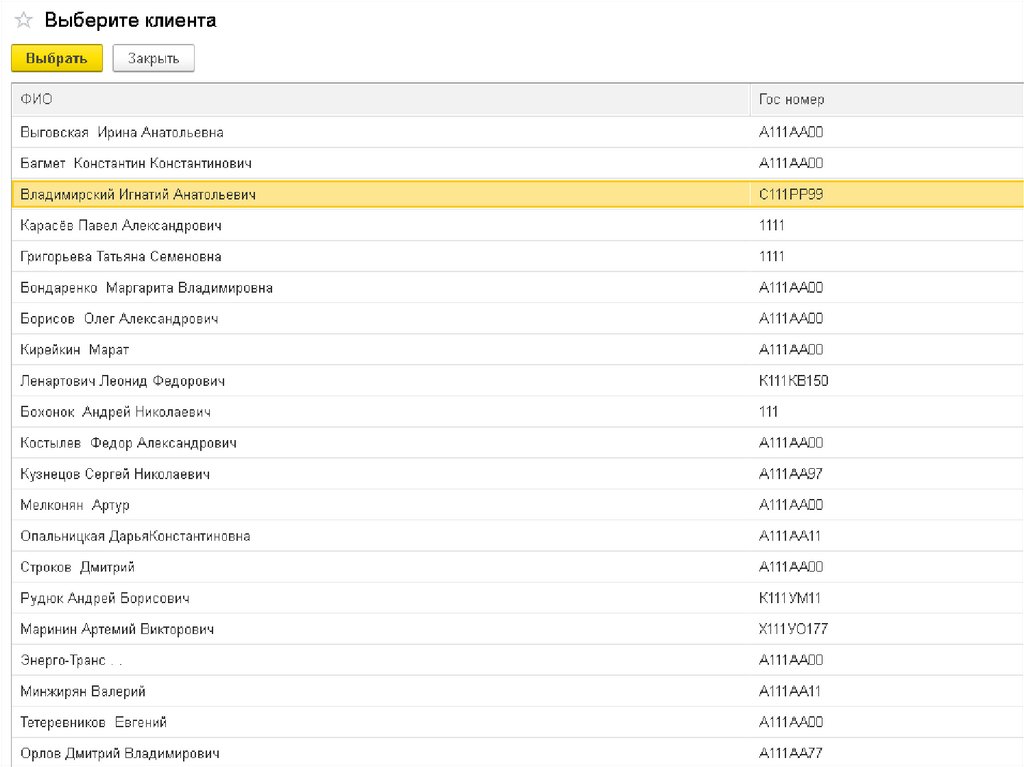
Task: Click the X111YO177 plate number cell
Action: point(793,629)
